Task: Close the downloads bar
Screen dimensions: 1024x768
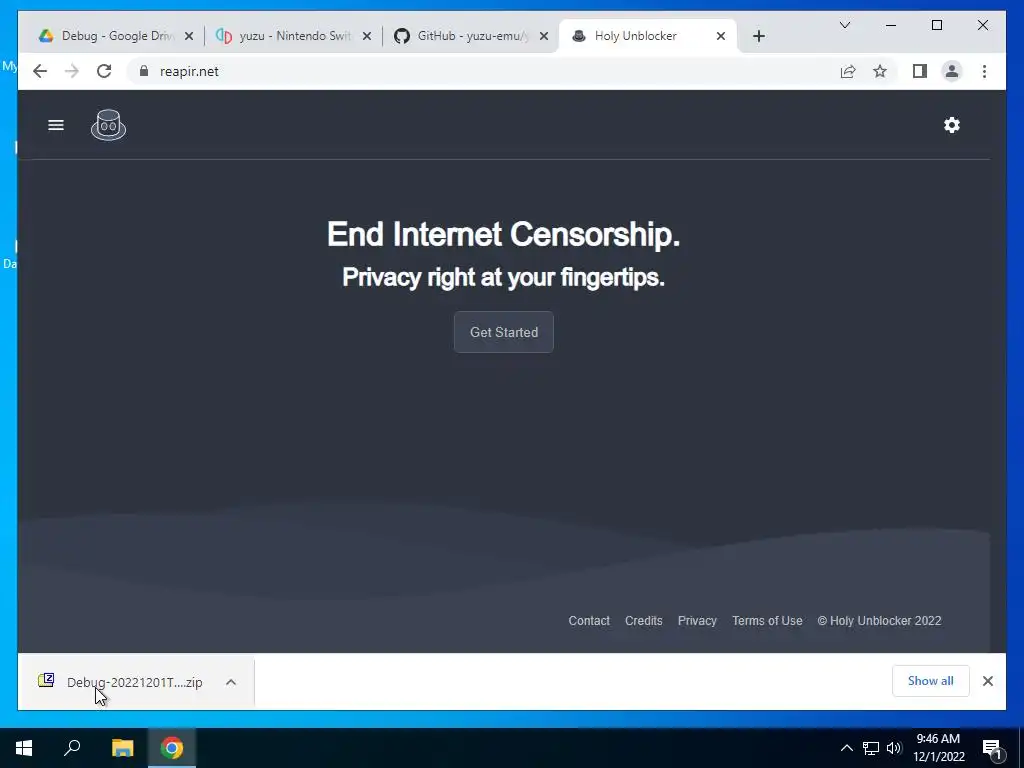Action: 987,681
